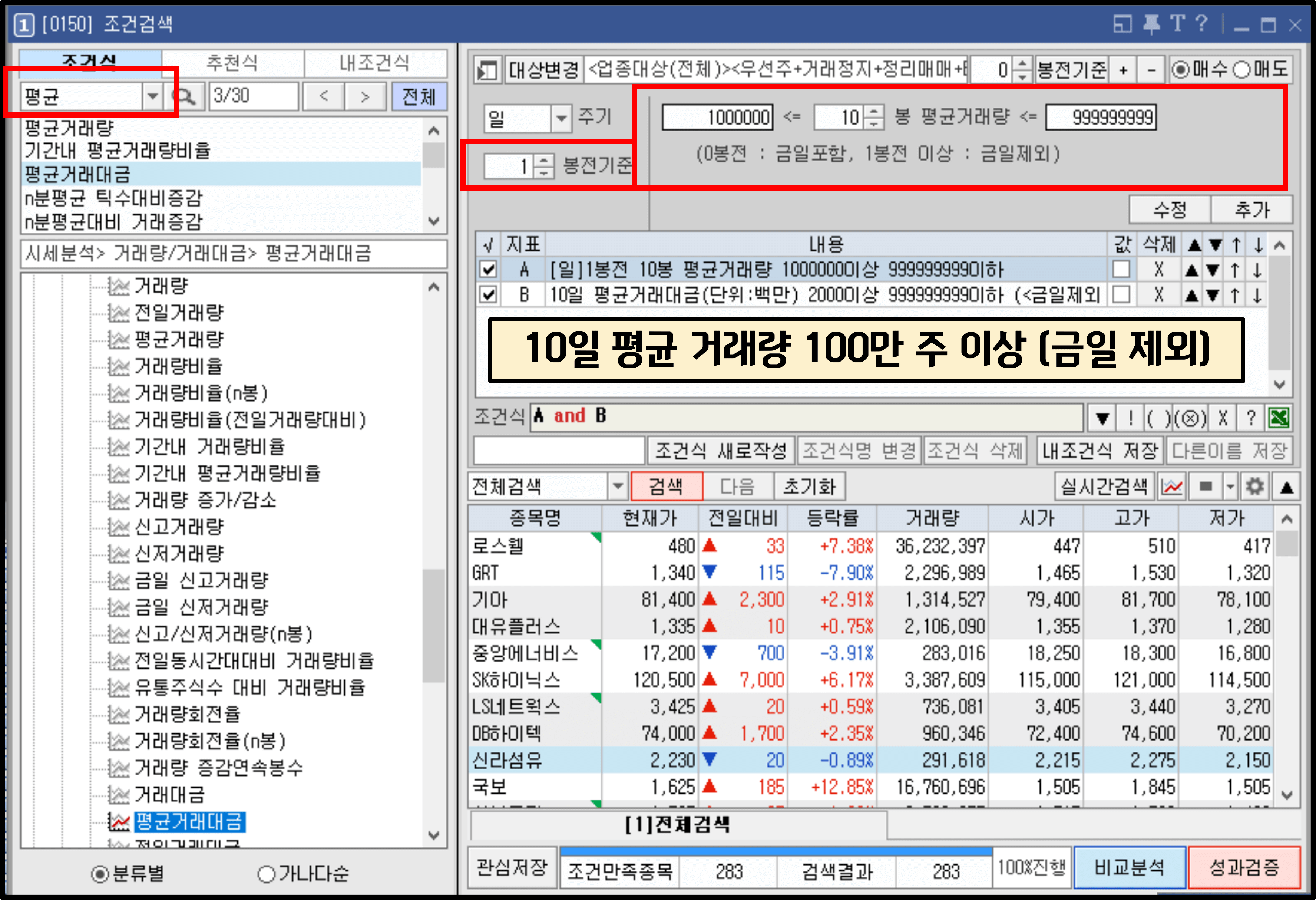Open the 전체검색 dropdown
Screen dimensions: 1316x900
click(618, 486)
